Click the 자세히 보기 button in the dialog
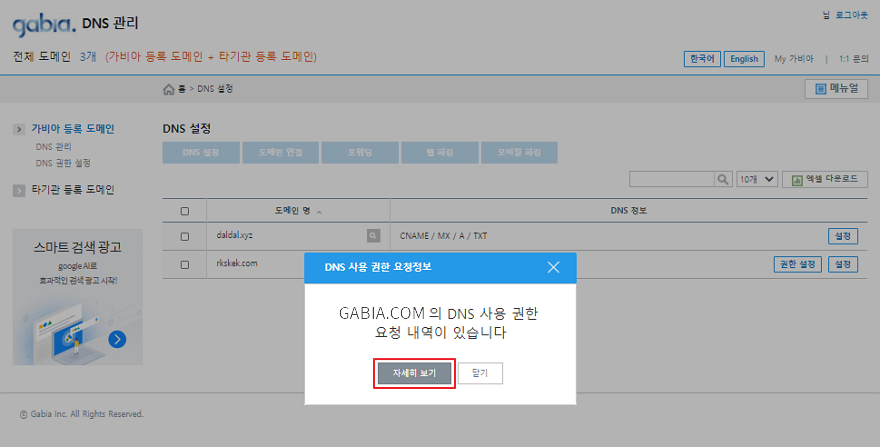The image size is (880, 447). coord(414,372)
